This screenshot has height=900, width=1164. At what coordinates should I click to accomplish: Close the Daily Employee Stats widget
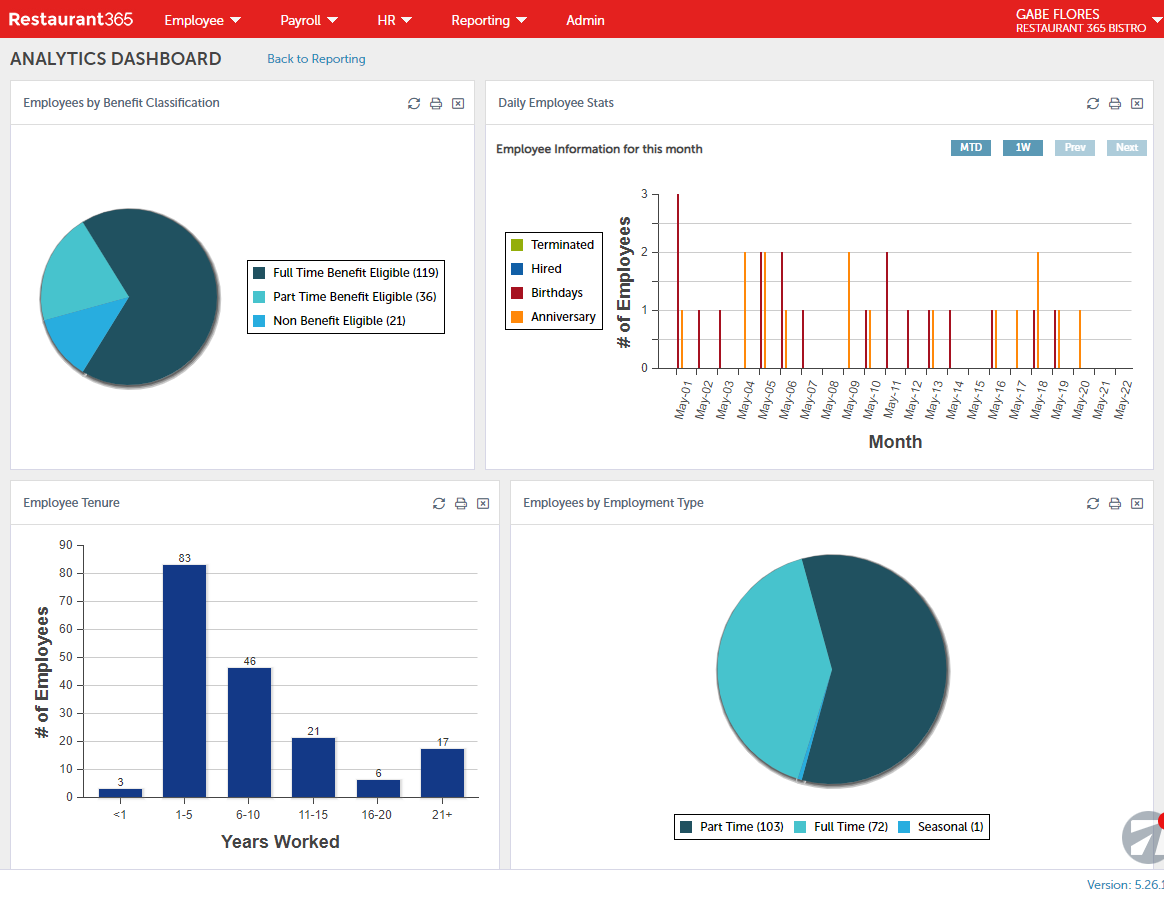(1137, 103)
